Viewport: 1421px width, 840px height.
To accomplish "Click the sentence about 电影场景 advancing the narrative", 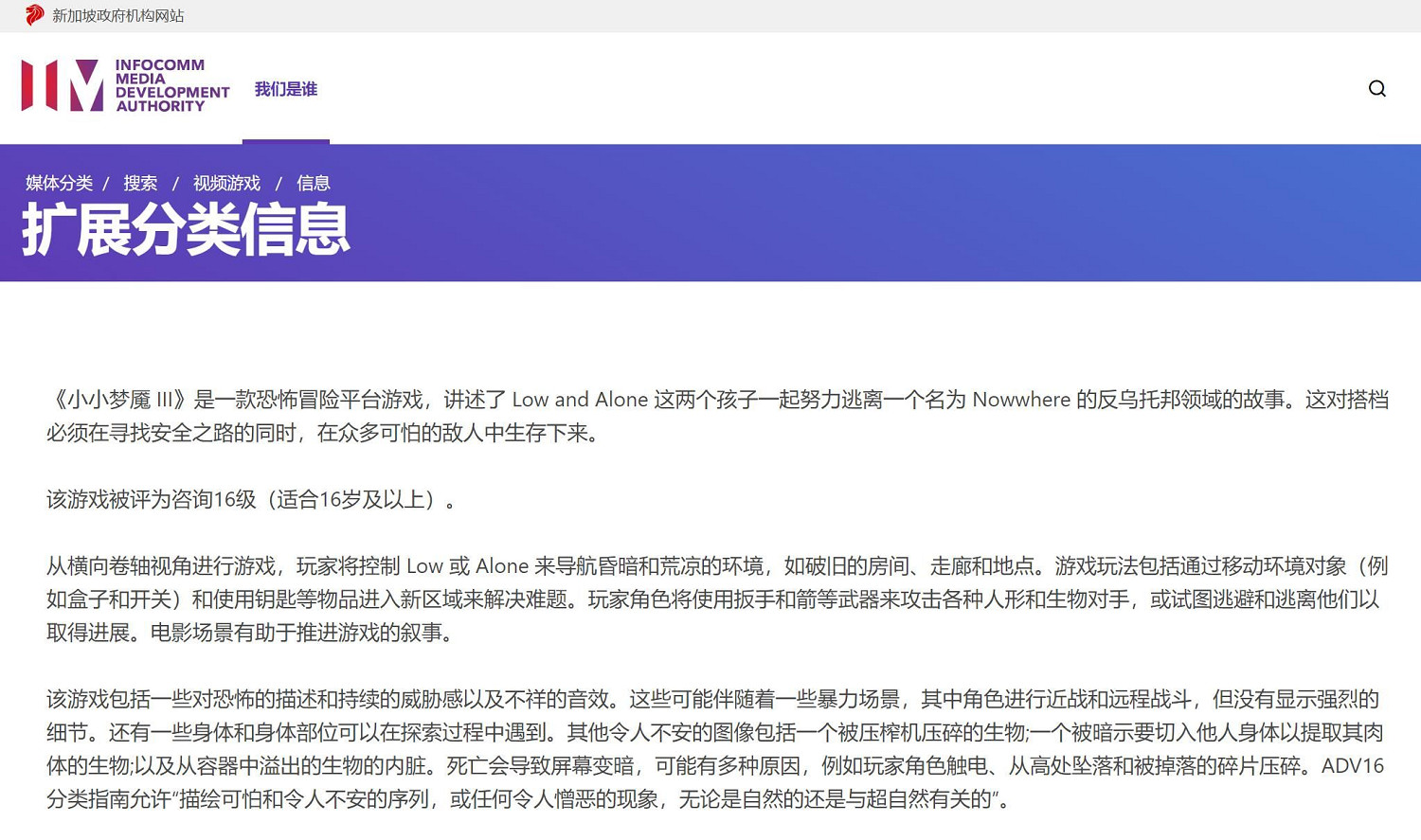I will (301, 633).
